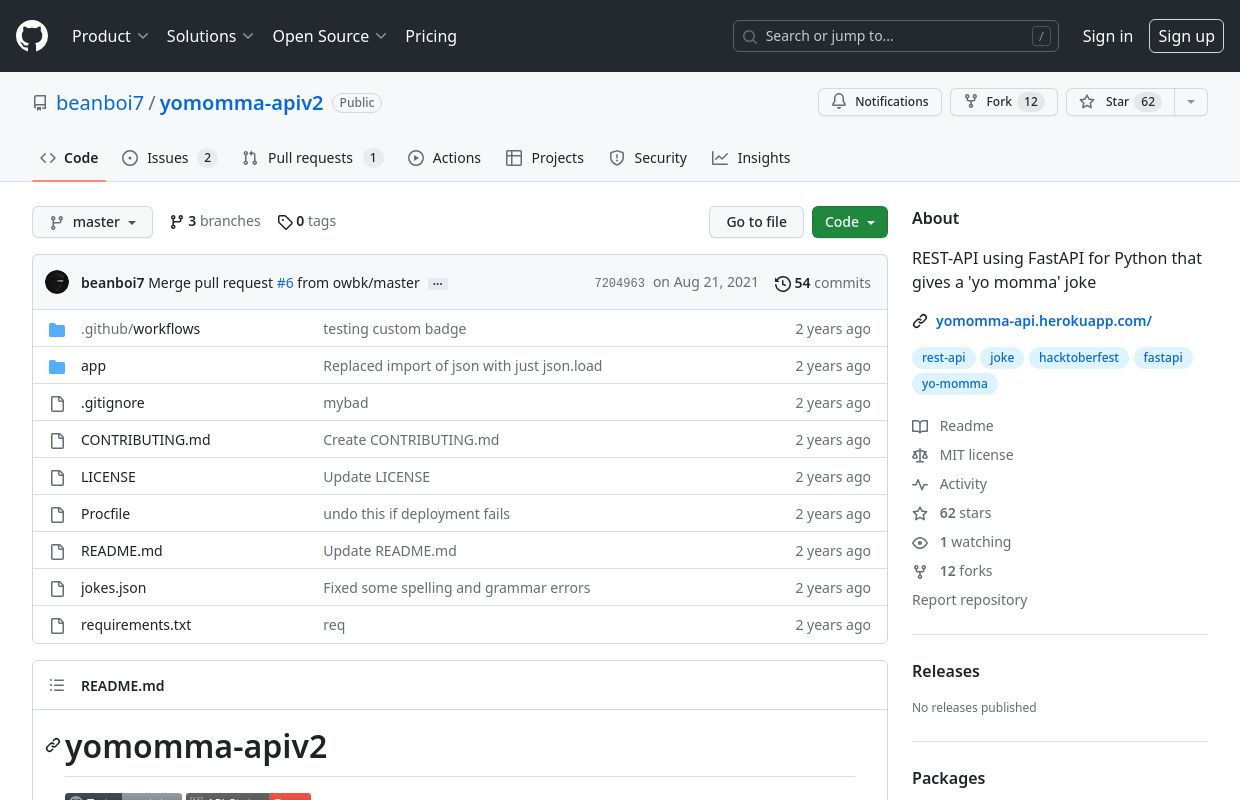
Task: Open the Pull requests tab
Action: 312,158
